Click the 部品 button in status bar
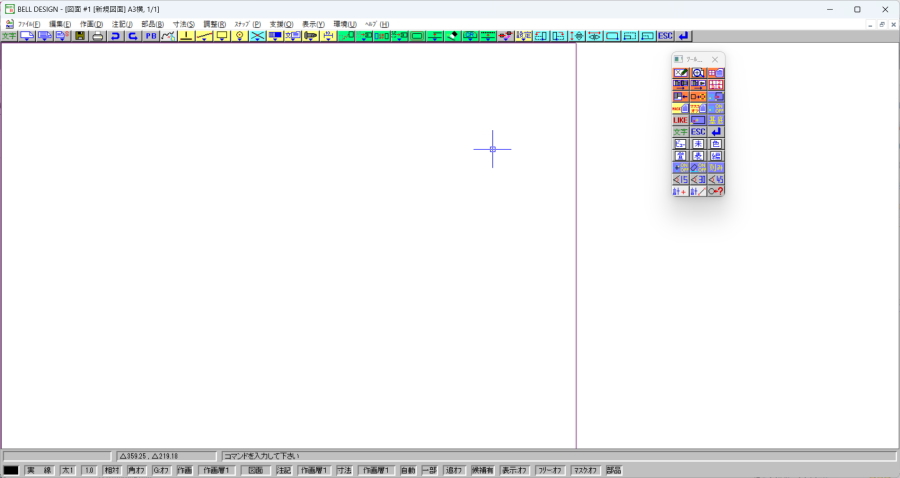 point(613,470)
